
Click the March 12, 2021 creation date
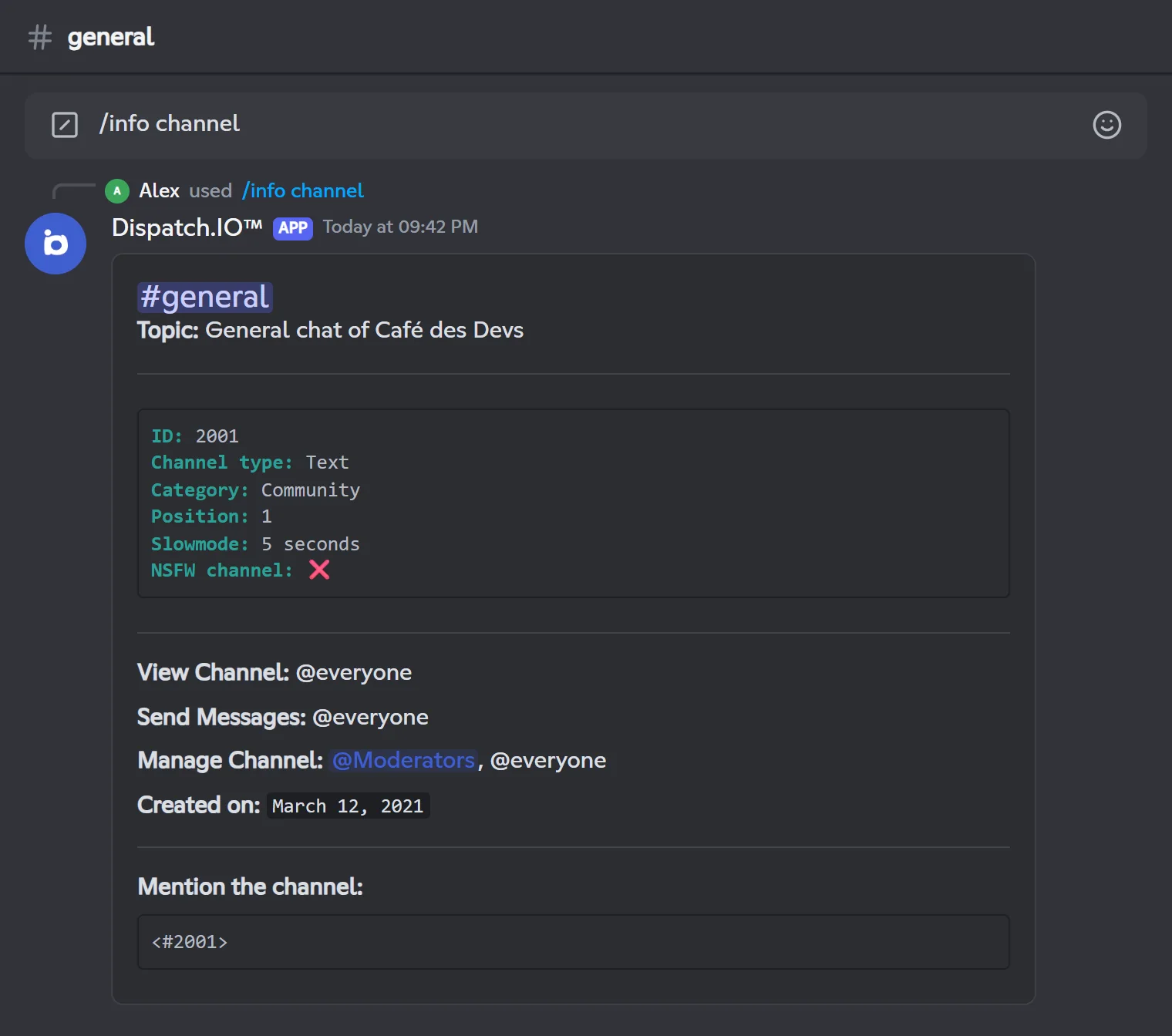[x=348, y=806]
